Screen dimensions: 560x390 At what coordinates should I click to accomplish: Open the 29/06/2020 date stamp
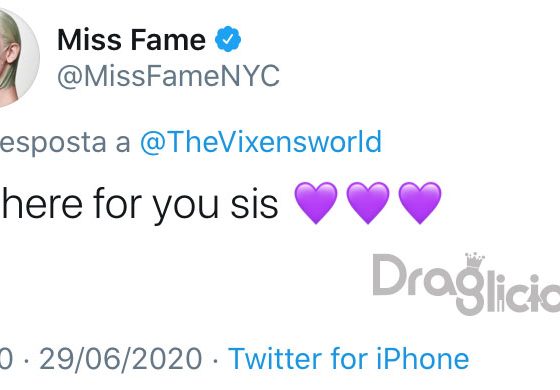[121, 358]
